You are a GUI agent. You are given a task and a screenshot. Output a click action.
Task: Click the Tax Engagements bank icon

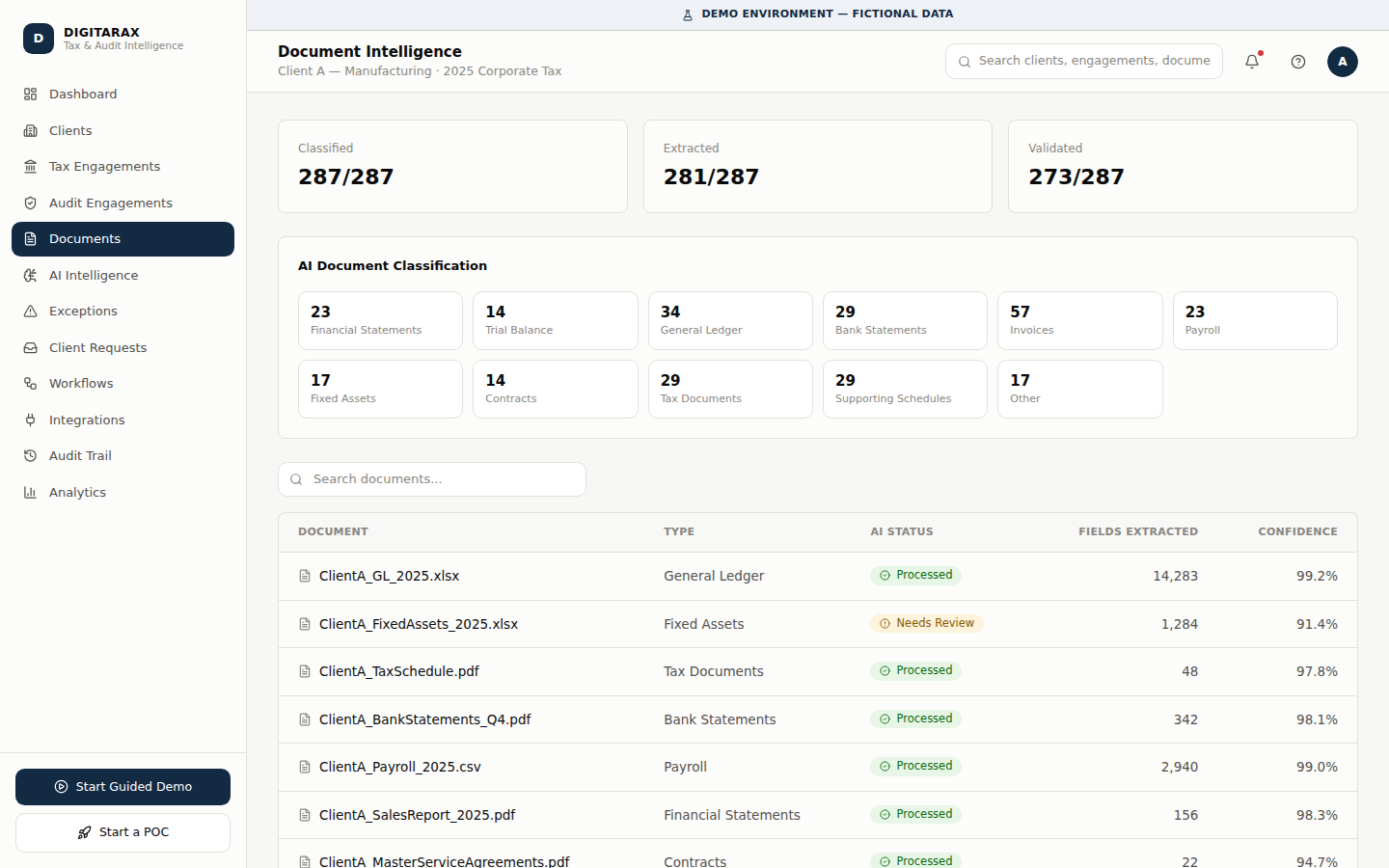(x=30, y=167)
